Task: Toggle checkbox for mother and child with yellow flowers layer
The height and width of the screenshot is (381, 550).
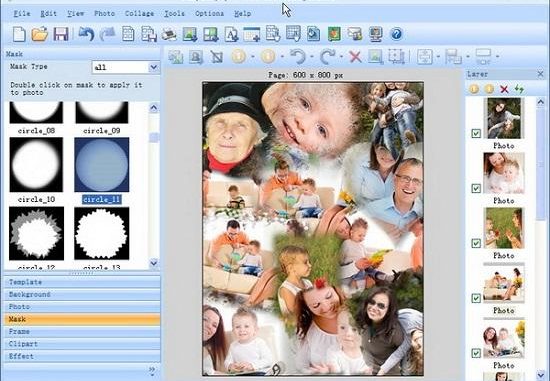Action: (476, 353)
